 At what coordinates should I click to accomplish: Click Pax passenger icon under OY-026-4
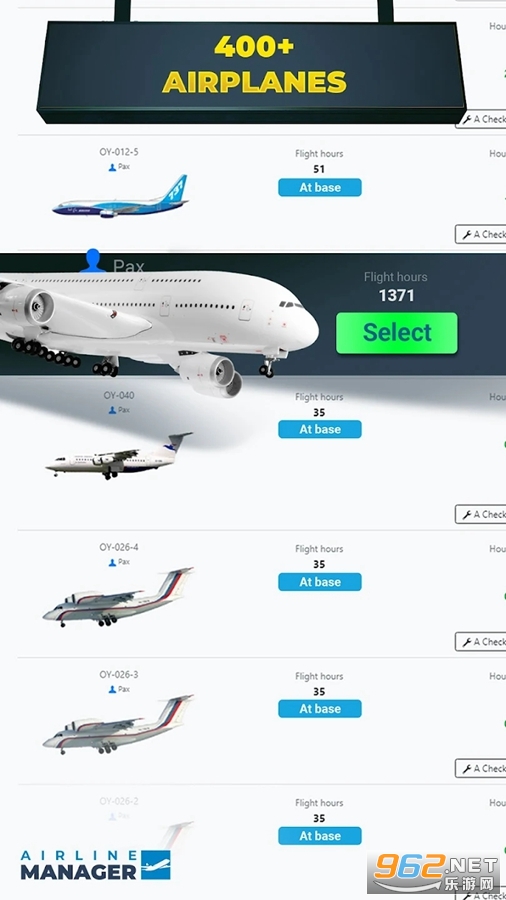click(x=112, y=562)
